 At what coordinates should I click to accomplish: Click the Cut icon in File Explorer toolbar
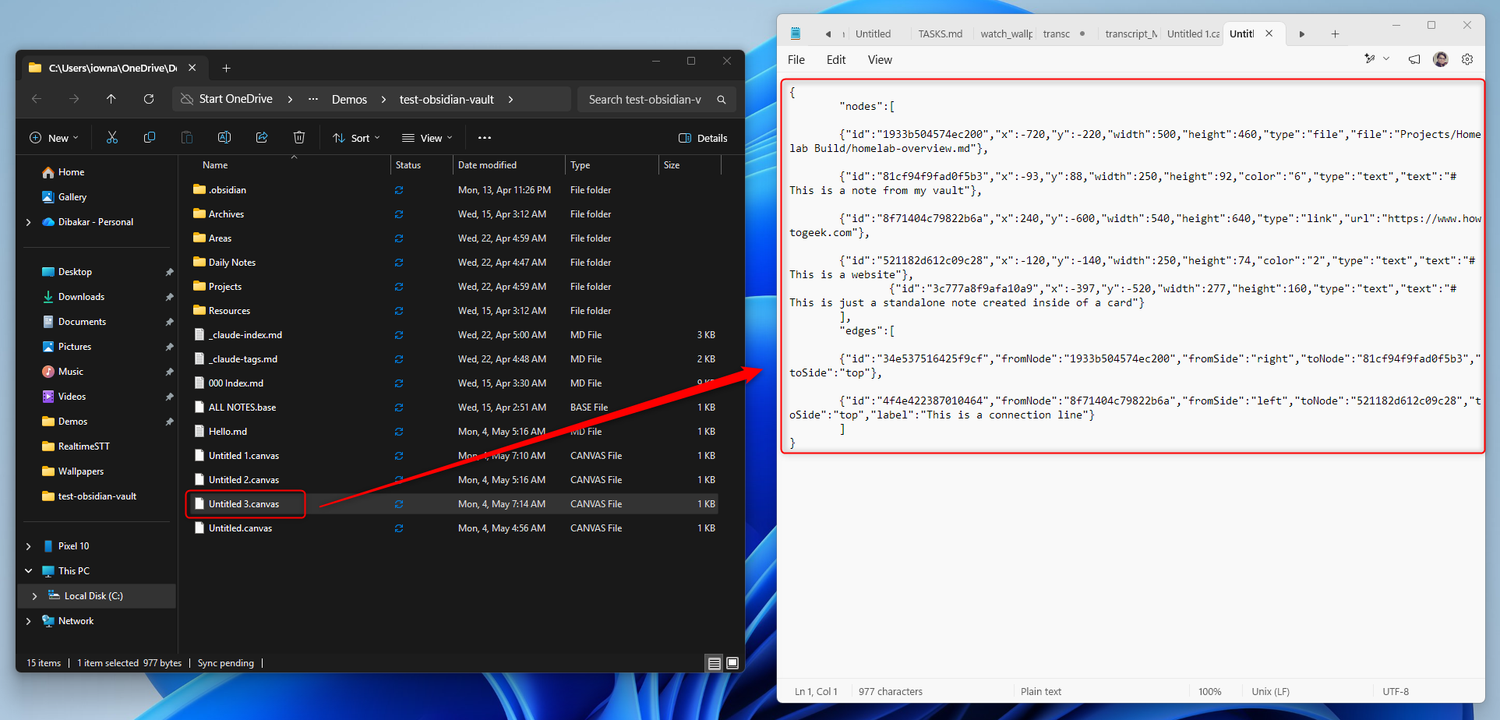[x=112, y=138]
